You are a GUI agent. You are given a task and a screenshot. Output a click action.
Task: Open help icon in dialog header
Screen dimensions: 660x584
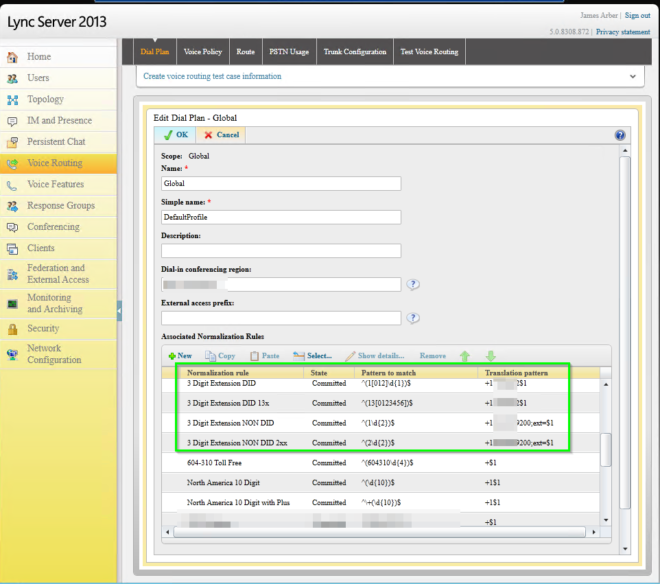pyautogui.click(x=619, y=135)
